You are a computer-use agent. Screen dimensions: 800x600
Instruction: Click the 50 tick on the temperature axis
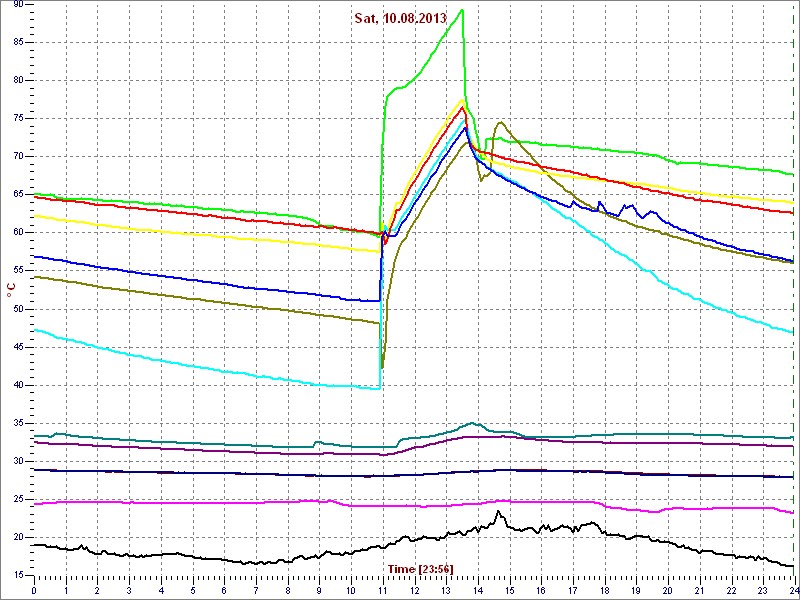pos(19,309)
